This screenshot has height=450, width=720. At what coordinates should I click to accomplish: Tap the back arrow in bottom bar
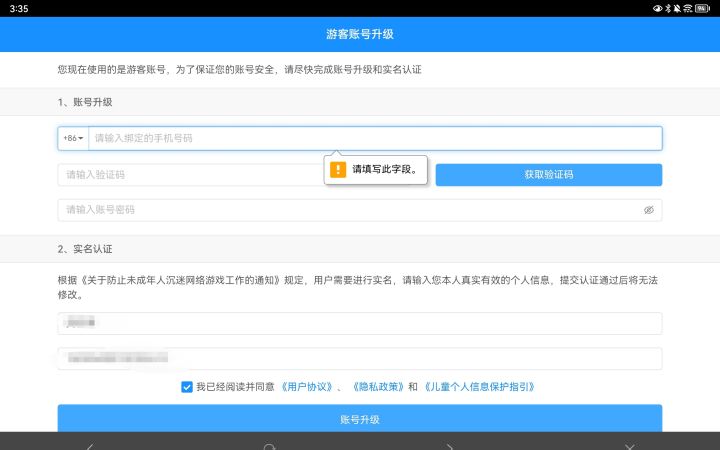point(90,445)
